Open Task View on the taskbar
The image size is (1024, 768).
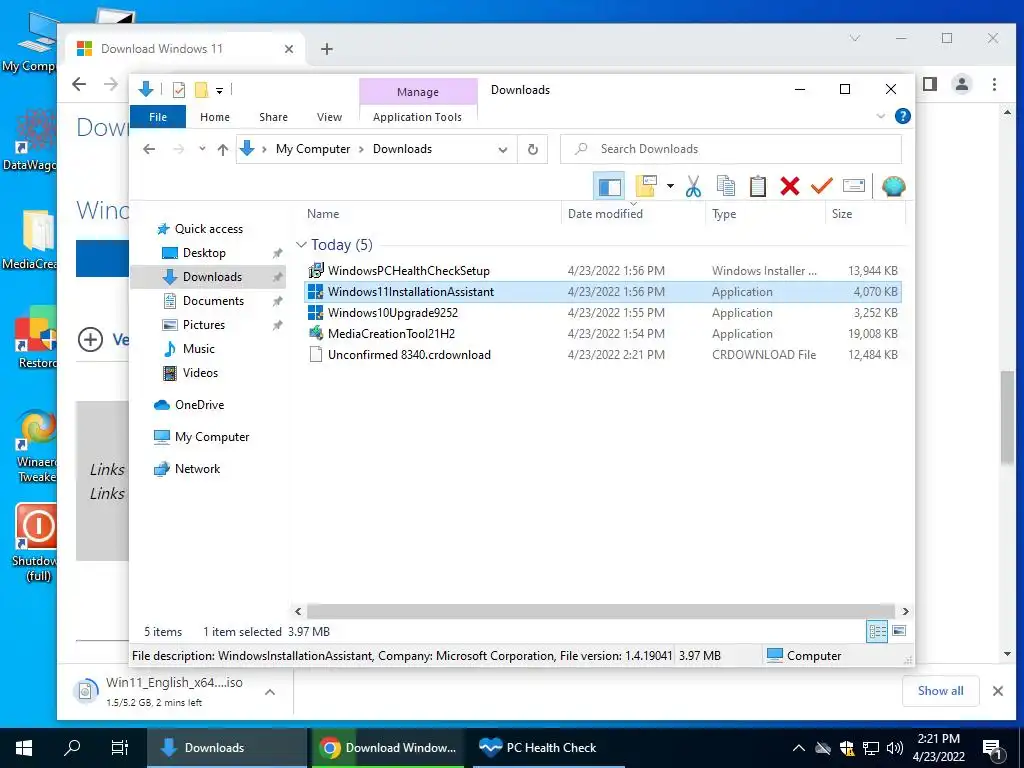point(120,748)
